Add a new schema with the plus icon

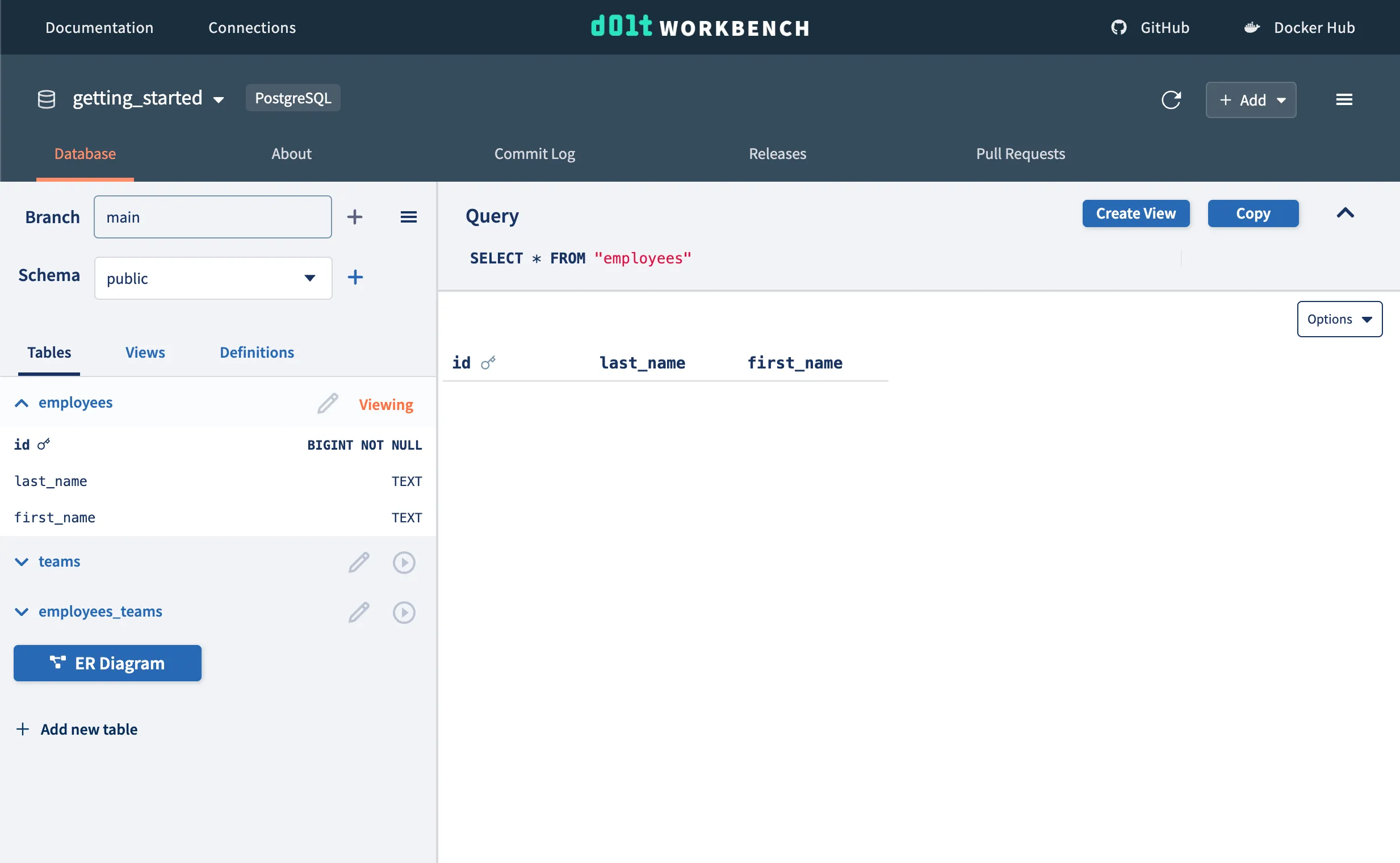tap(354, 278)
